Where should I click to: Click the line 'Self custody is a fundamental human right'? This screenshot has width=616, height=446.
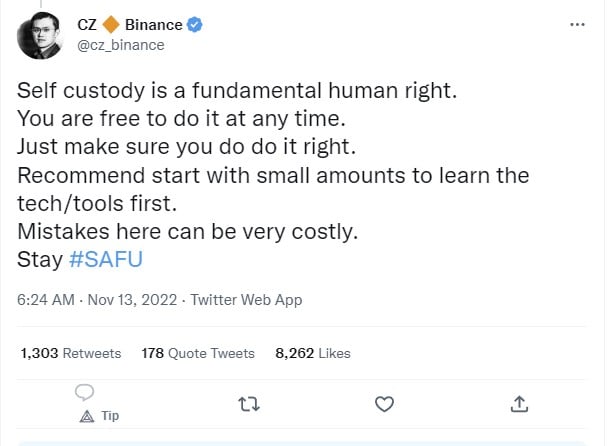(x=236, y=91)
